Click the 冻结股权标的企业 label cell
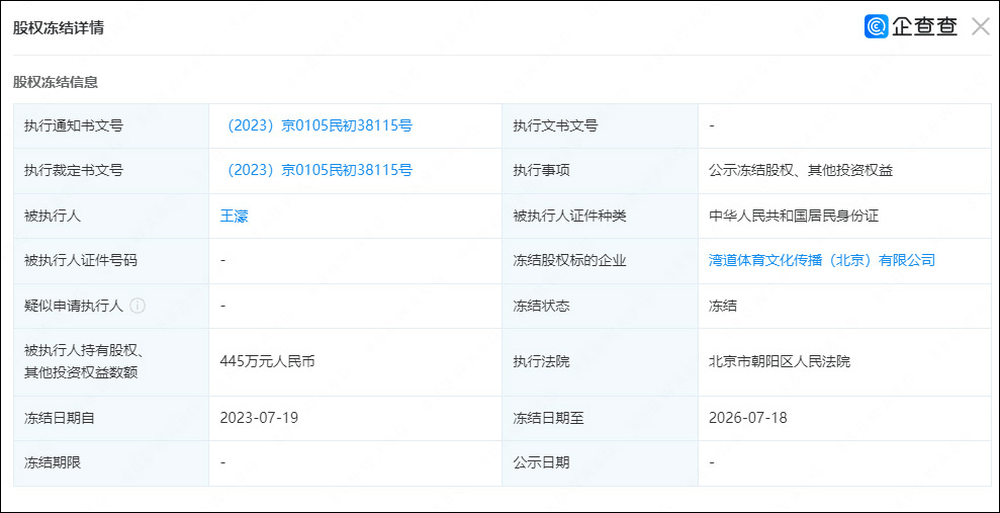Screen dimensions: 1000x513 (x=600, y=260)
